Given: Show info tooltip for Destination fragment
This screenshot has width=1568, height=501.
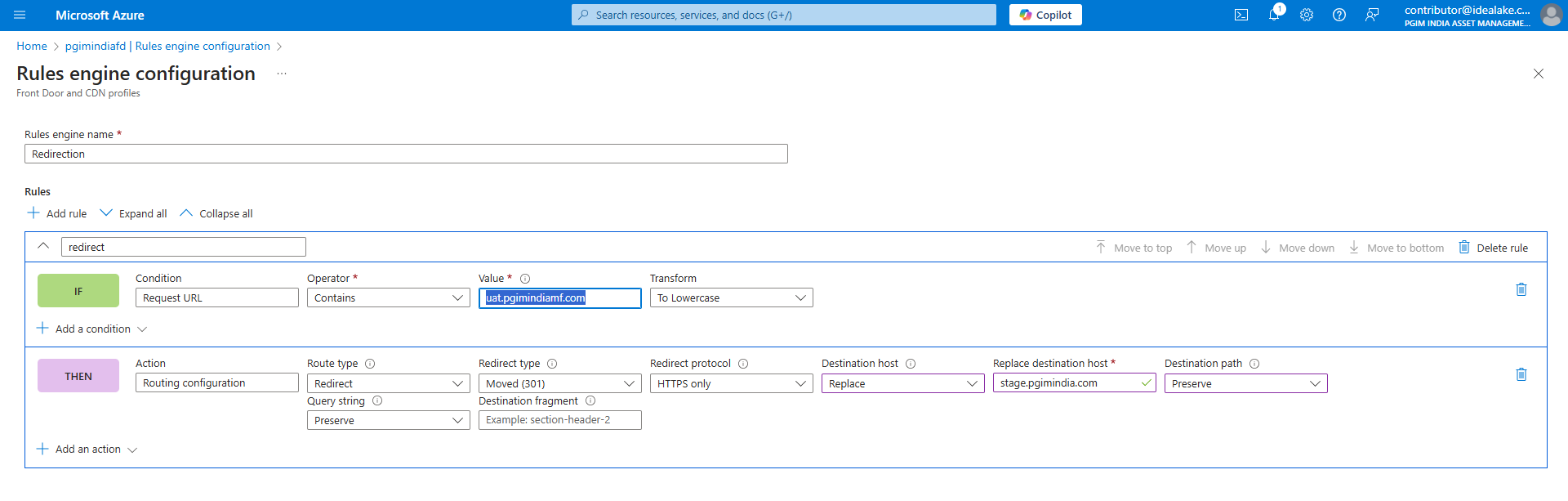Looking at the screenshot, I should coord(590,400).
